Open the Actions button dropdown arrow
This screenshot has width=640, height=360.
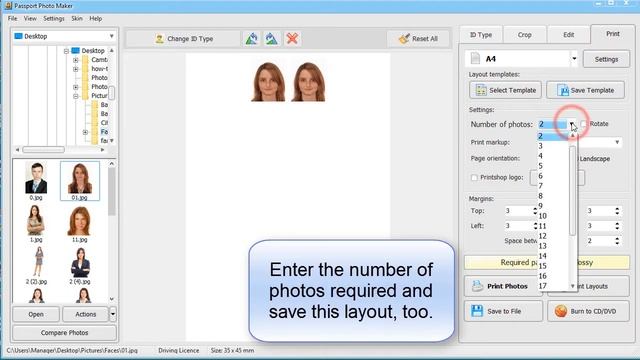[x=113, y=314]
